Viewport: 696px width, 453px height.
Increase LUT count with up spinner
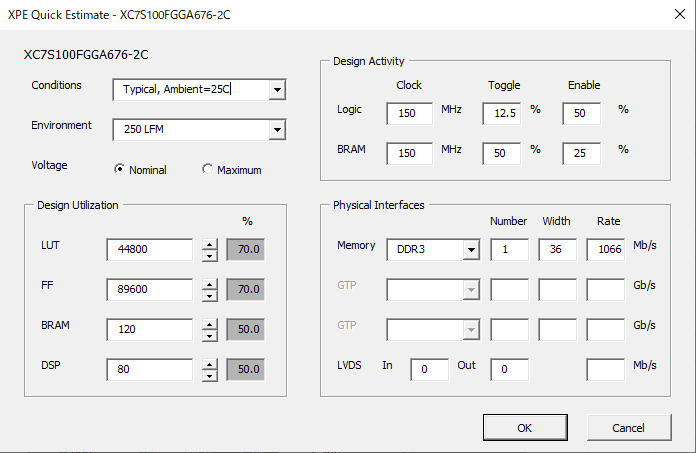(x=210, y=244)
